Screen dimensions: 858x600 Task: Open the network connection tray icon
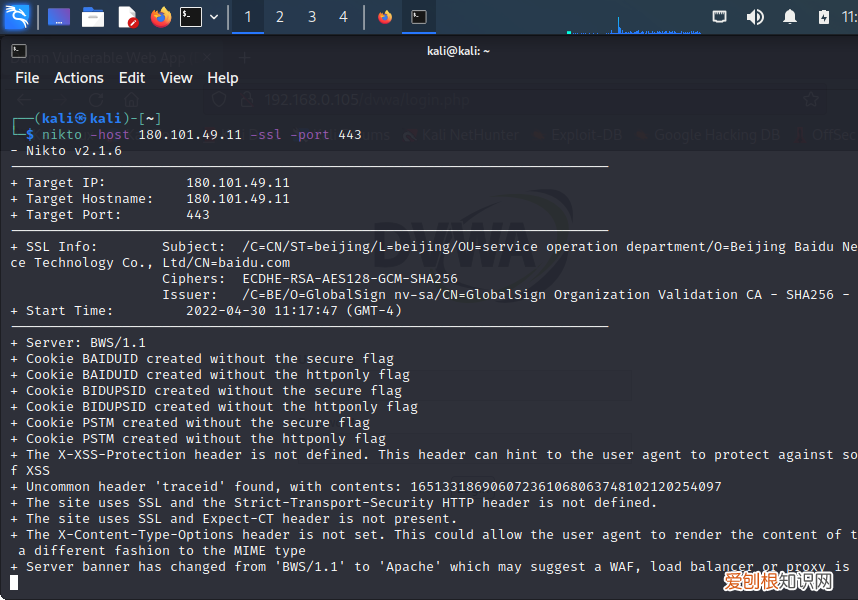pyautogui.click(x=720, y=17)
